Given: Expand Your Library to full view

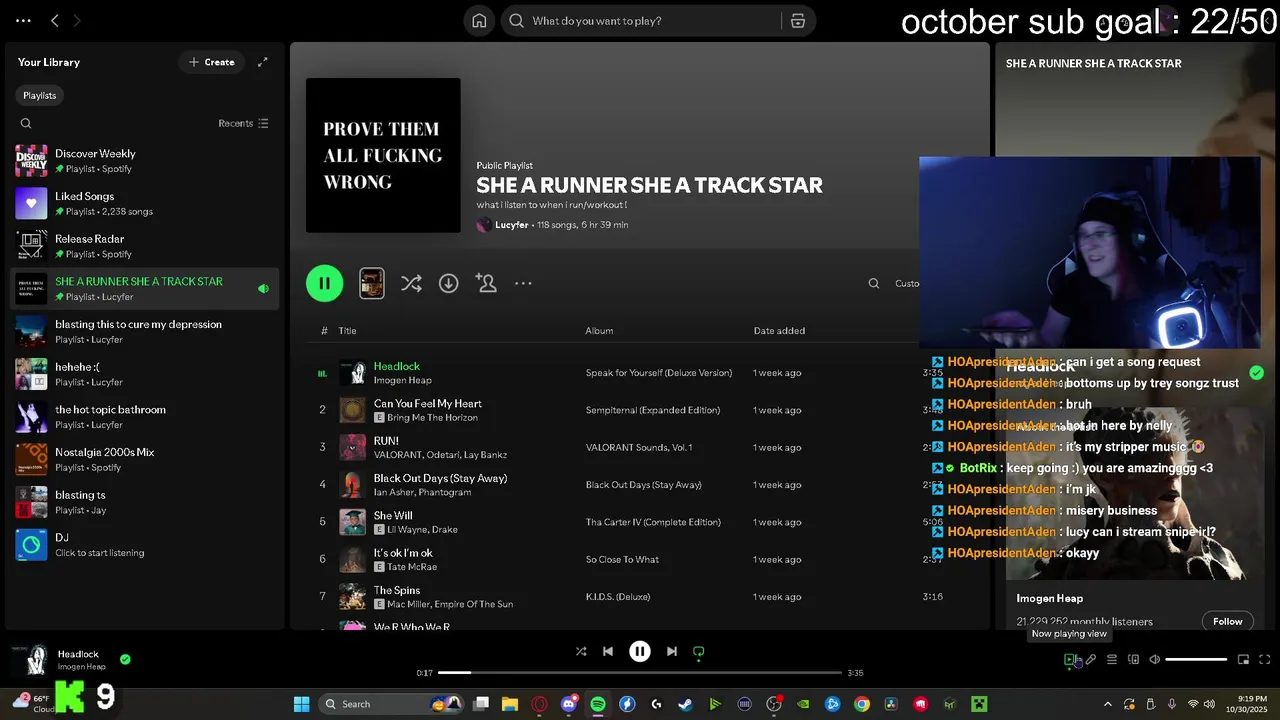Looking at the screenshot, I should (263, 62).
